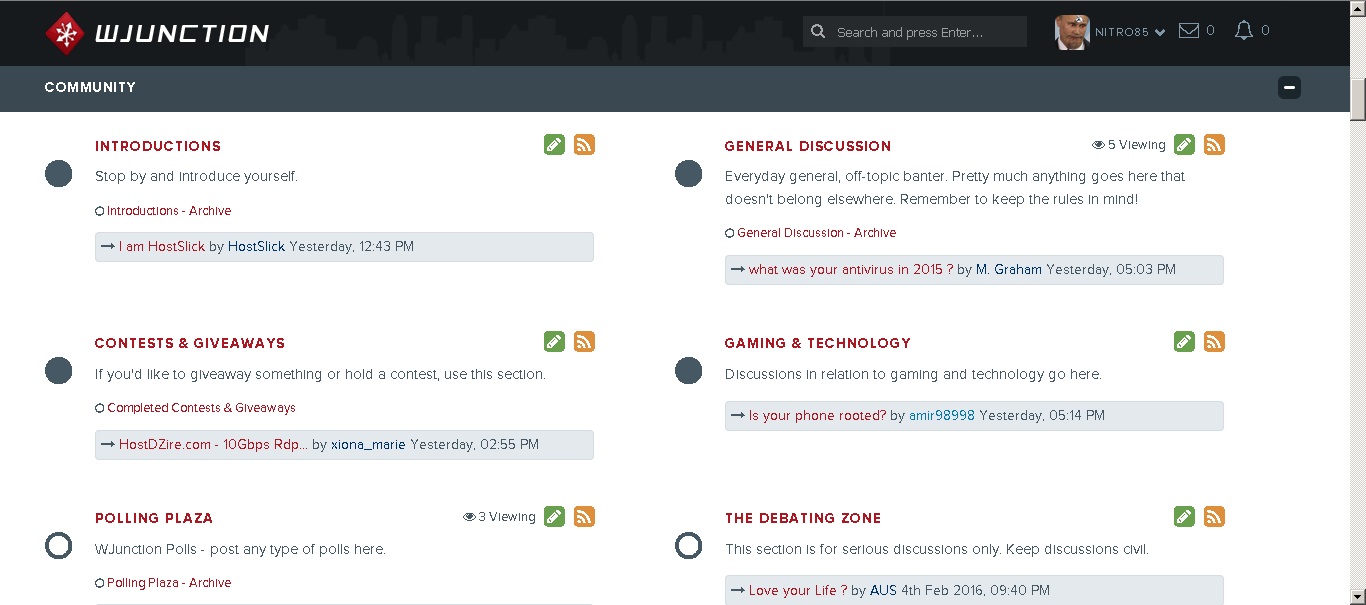Click green pencil icon for Contests & Giveaways

tap(554, 342)
